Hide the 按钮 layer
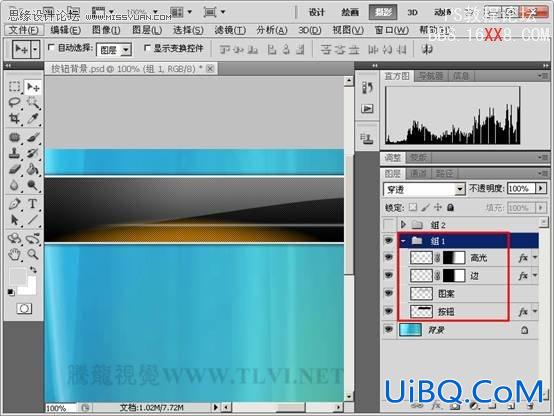The height and width of the screenshot is (416, 554). coord(389,311)
